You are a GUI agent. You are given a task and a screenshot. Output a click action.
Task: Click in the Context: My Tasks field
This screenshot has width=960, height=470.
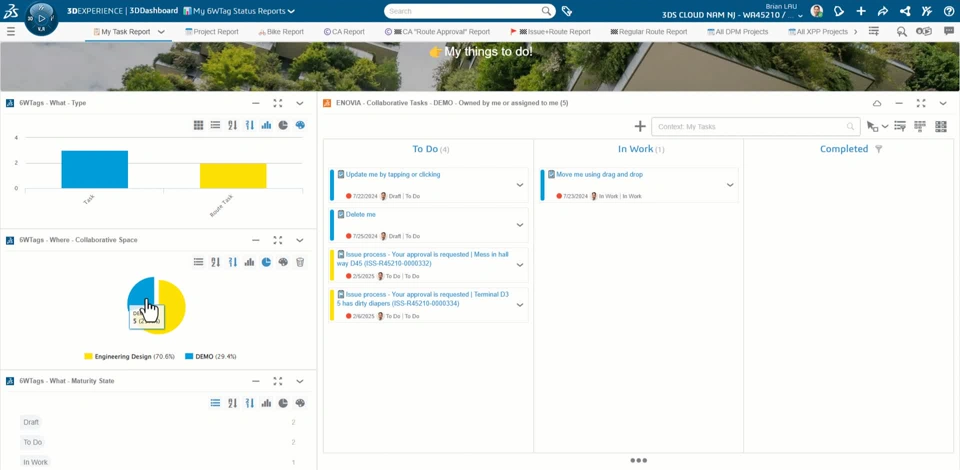point(754,126)
